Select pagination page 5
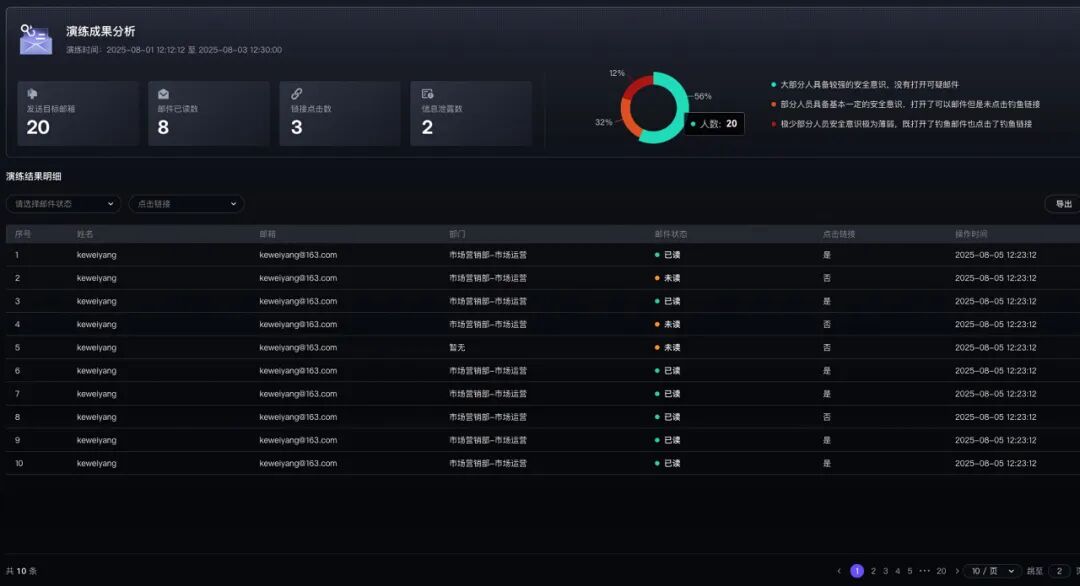Image resolution: width=1080 pixels, height=586 pixels. click(x=909, y=571)
